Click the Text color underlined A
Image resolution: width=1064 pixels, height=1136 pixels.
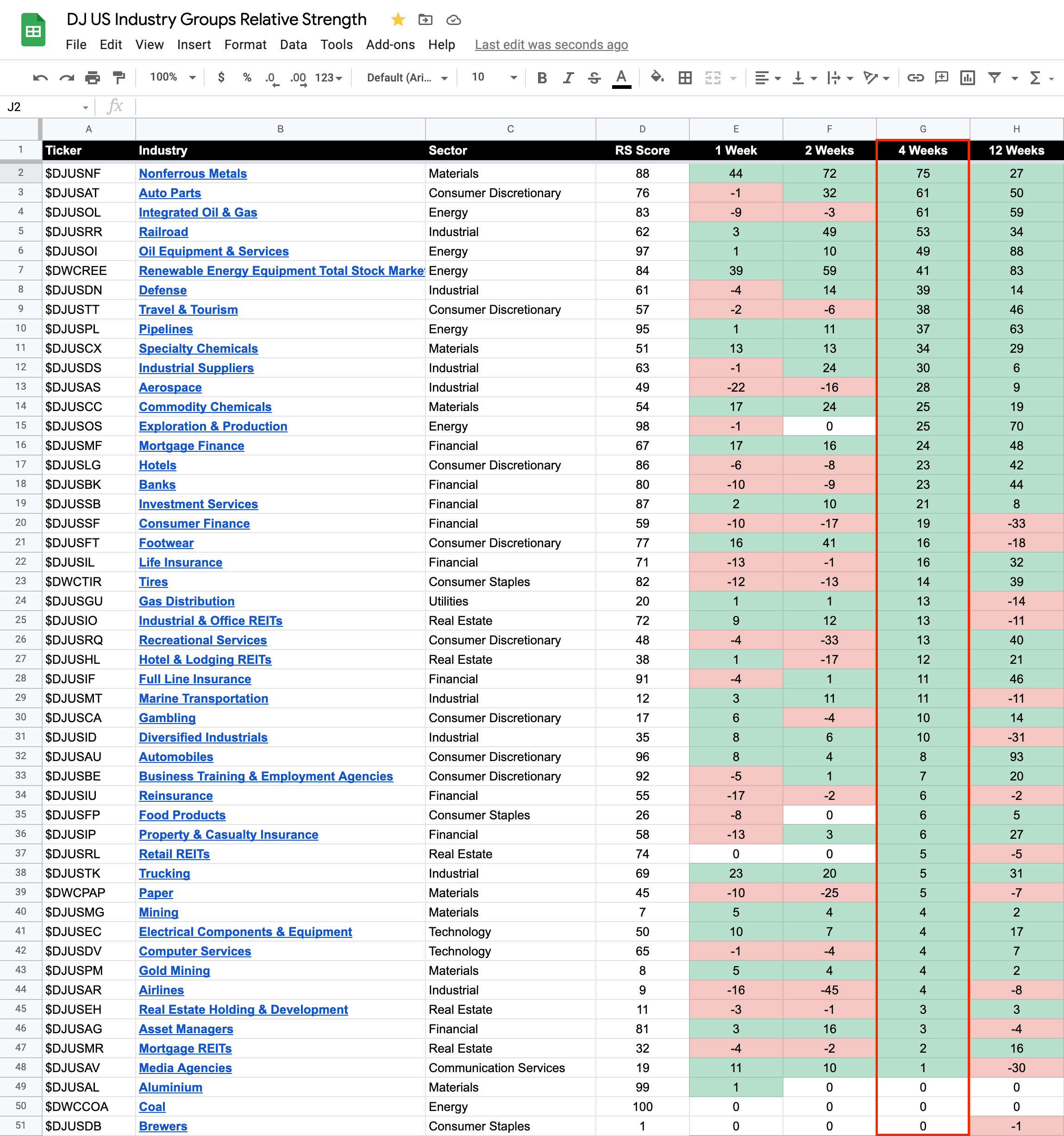(x=621, y=78)
